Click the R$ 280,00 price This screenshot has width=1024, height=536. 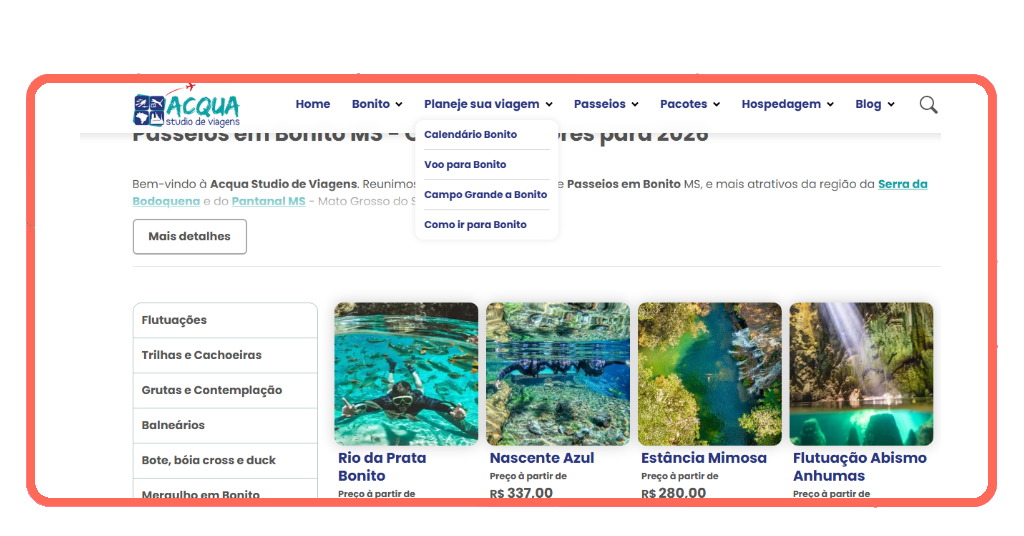click(673, 493)
